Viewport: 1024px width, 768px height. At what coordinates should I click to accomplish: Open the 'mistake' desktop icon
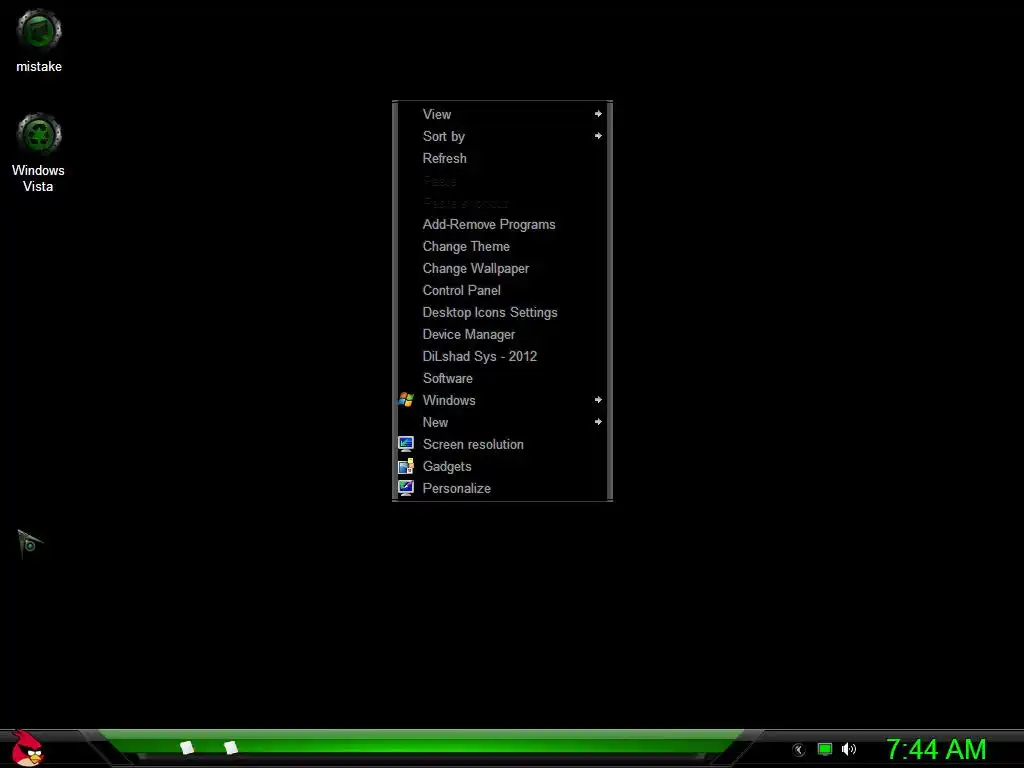tap(39, 40)
